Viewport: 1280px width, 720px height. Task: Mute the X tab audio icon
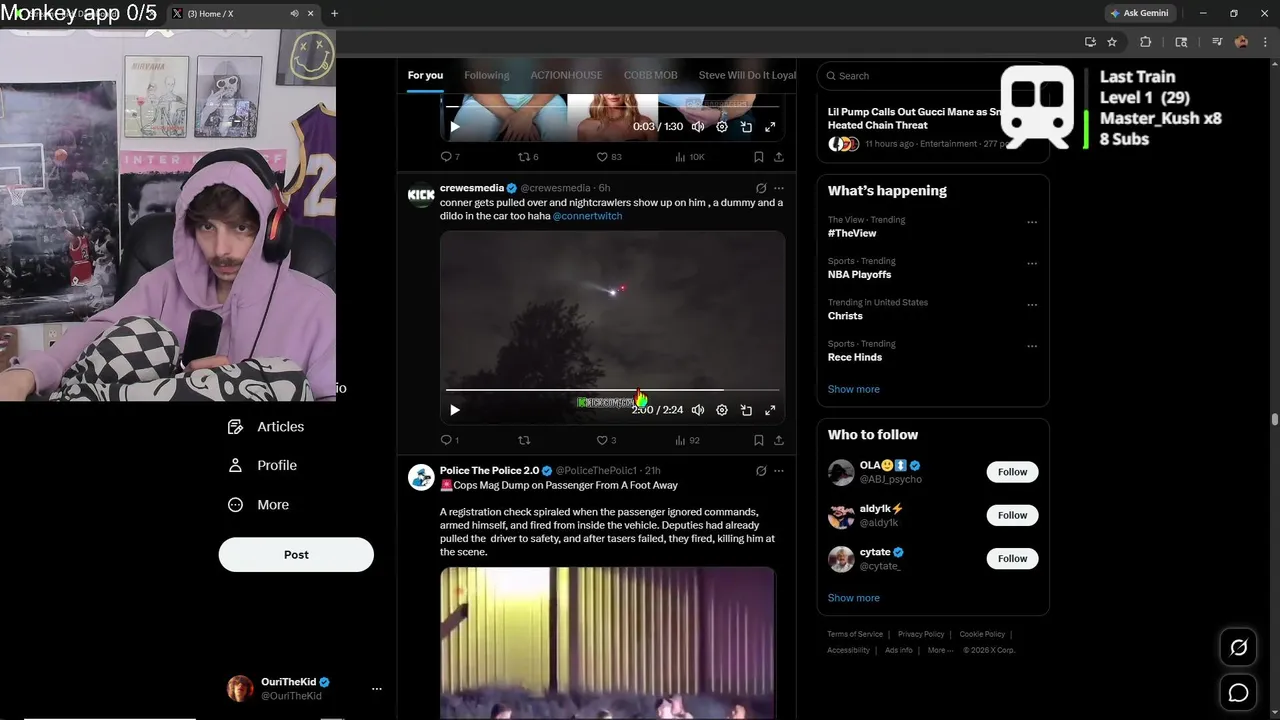click(x=294, y=13)
